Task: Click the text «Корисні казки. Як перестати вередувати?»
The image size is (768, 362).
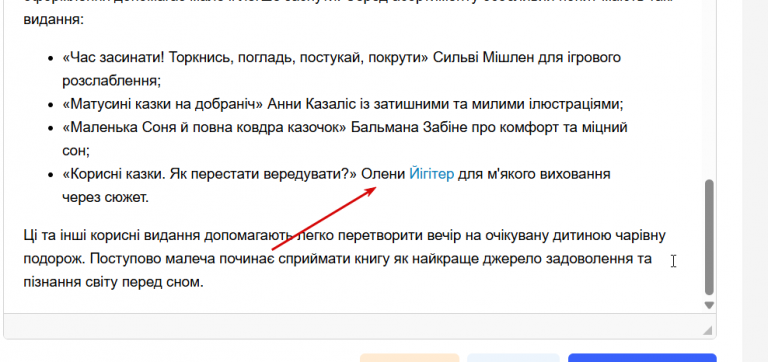Action: click(210, 174)
